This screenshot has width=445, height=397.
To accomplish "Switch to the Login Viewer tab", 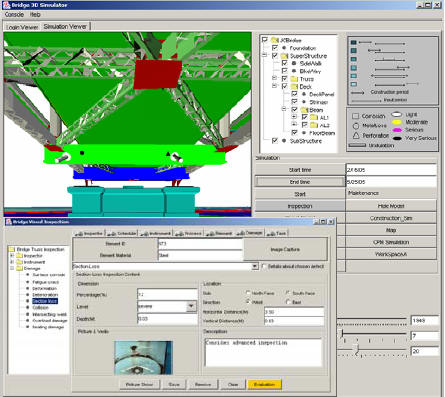I will pyautogui.click(x=22, y=27).
